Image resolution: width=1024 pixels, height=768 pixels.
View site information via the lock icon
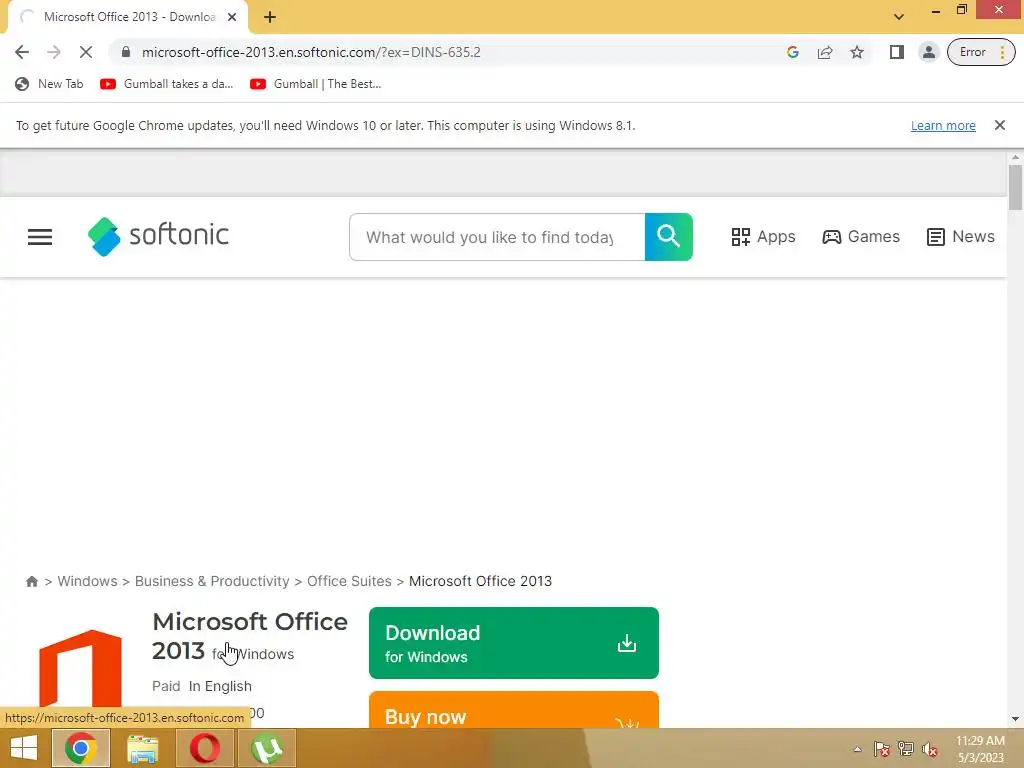click(126, 52)
